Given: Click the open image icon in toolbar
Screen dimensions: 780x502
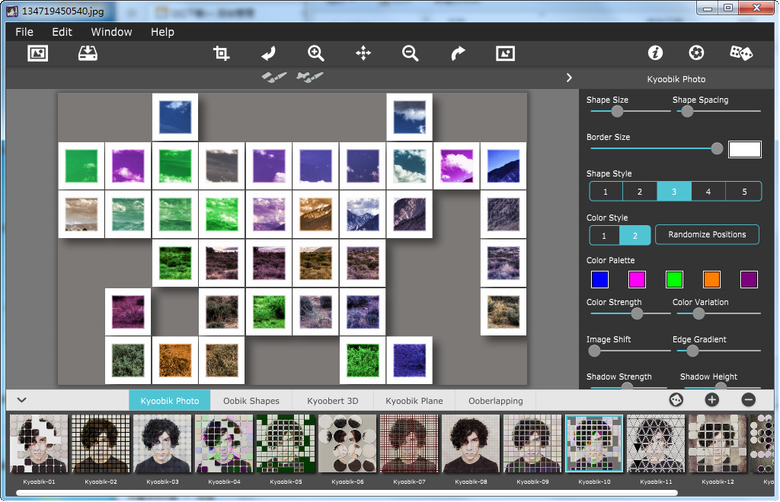Looking at the screenshot, I should click(38, 53).
